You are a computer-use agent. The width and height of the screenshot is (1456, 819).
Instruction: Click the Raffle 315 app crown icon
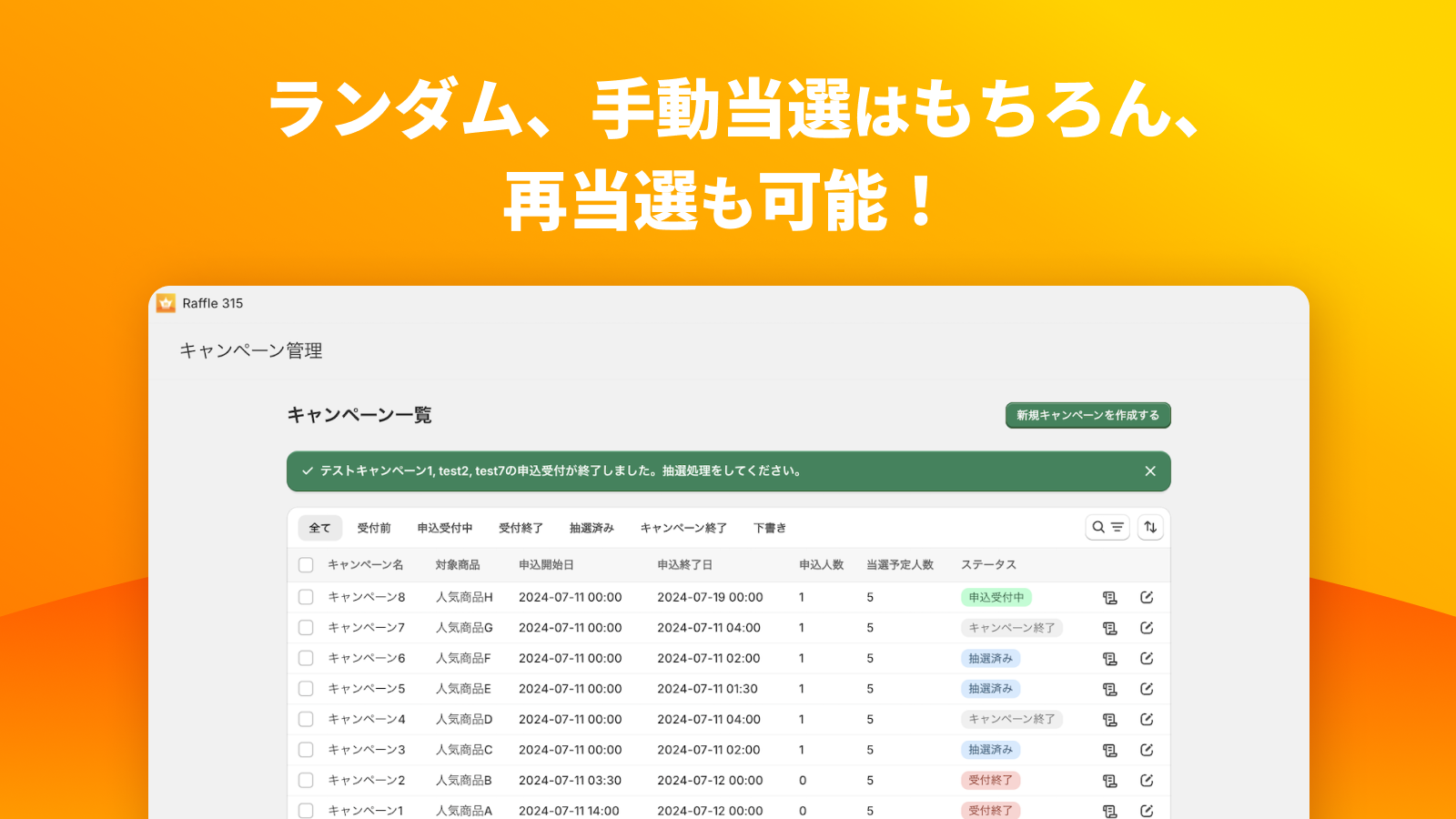point(166,303)
